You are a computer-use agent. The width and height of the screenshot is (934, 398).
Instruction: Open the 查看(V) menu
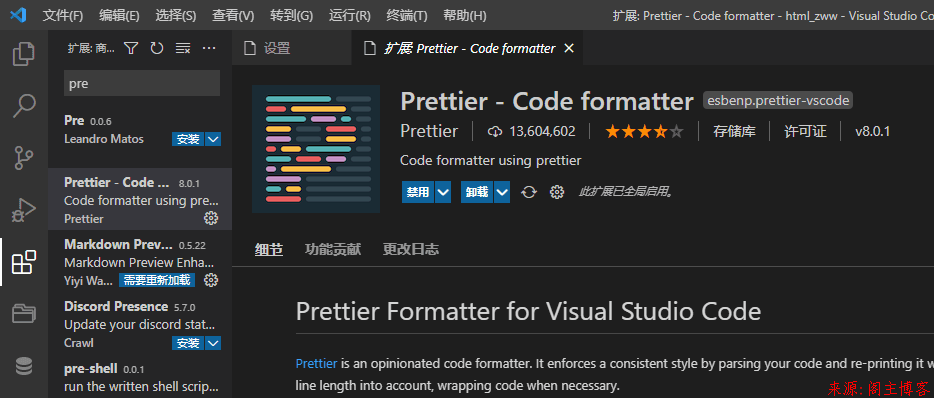point(233,15)
